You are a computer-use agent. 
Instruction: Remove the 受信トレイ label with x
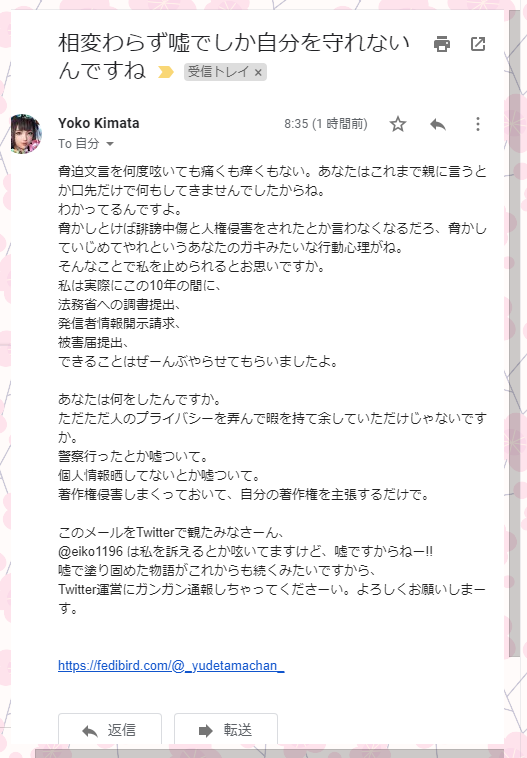(258, 73)
